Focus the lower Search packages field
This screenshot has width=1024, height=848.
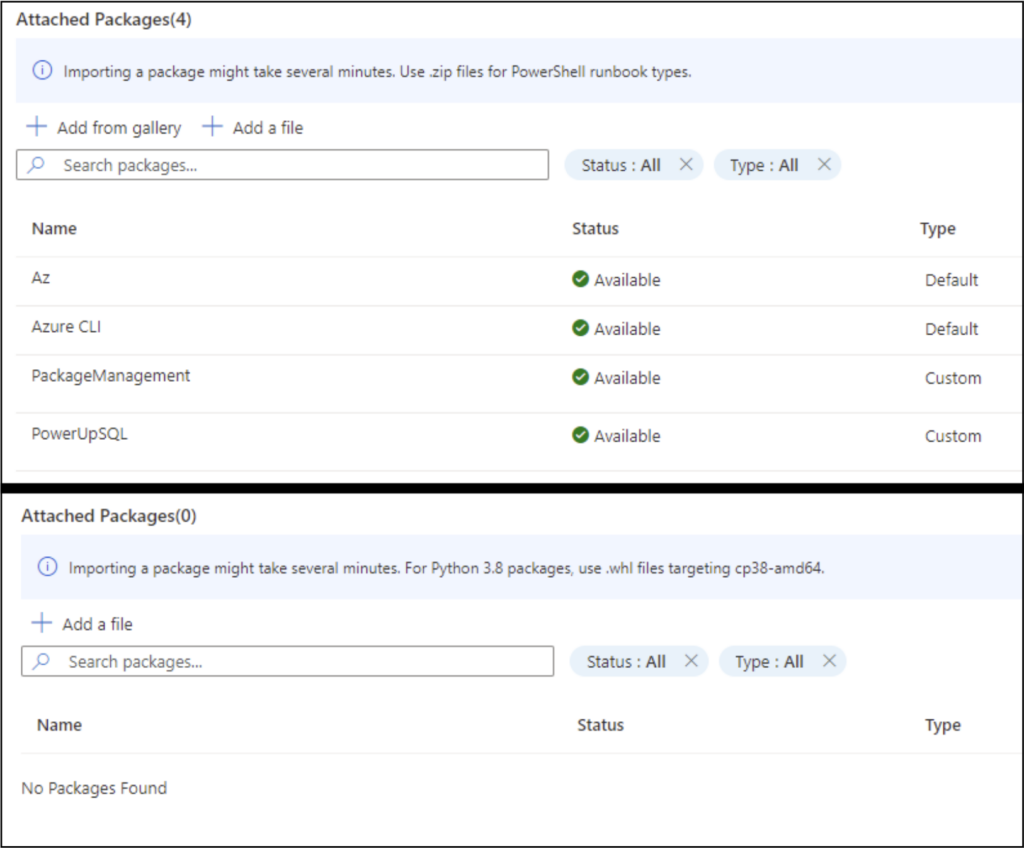click(287, 661)
